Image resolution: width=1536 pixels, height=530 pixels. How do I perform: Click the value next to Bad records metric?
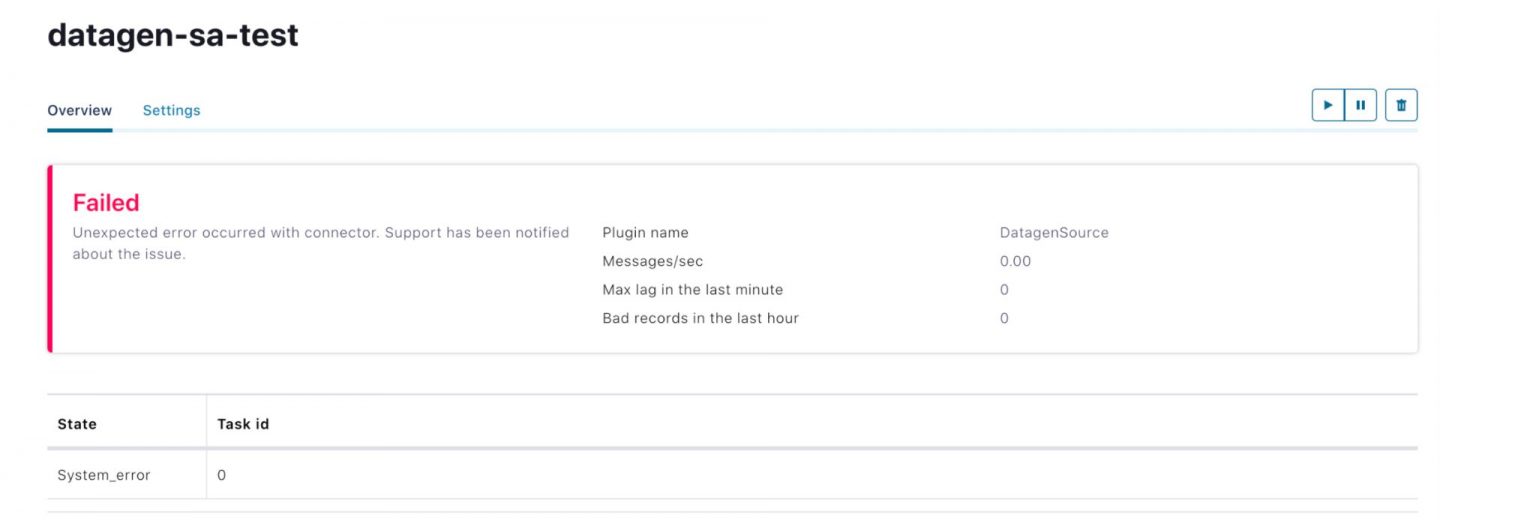point(1004,318)
